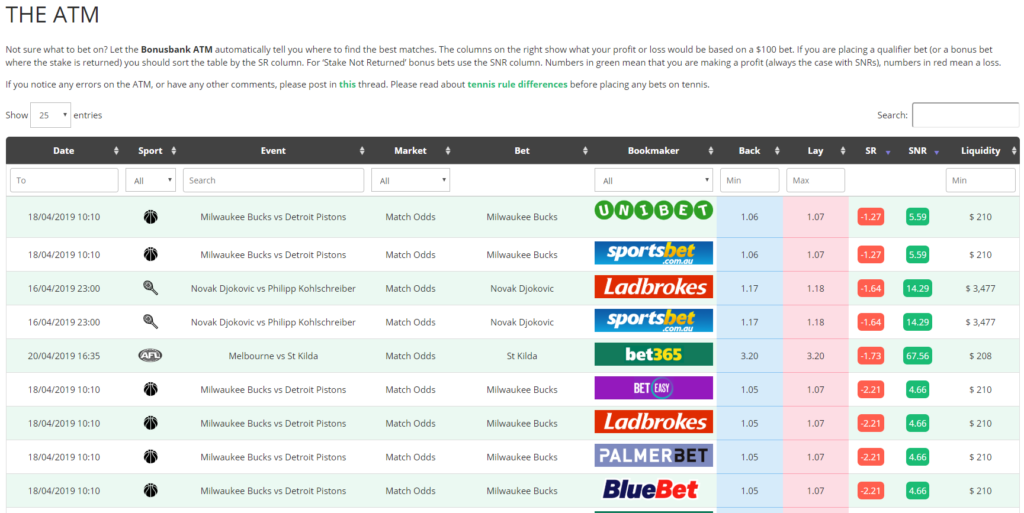Click the Ladbrokes logo in Djokovic row

pos(653,287)
